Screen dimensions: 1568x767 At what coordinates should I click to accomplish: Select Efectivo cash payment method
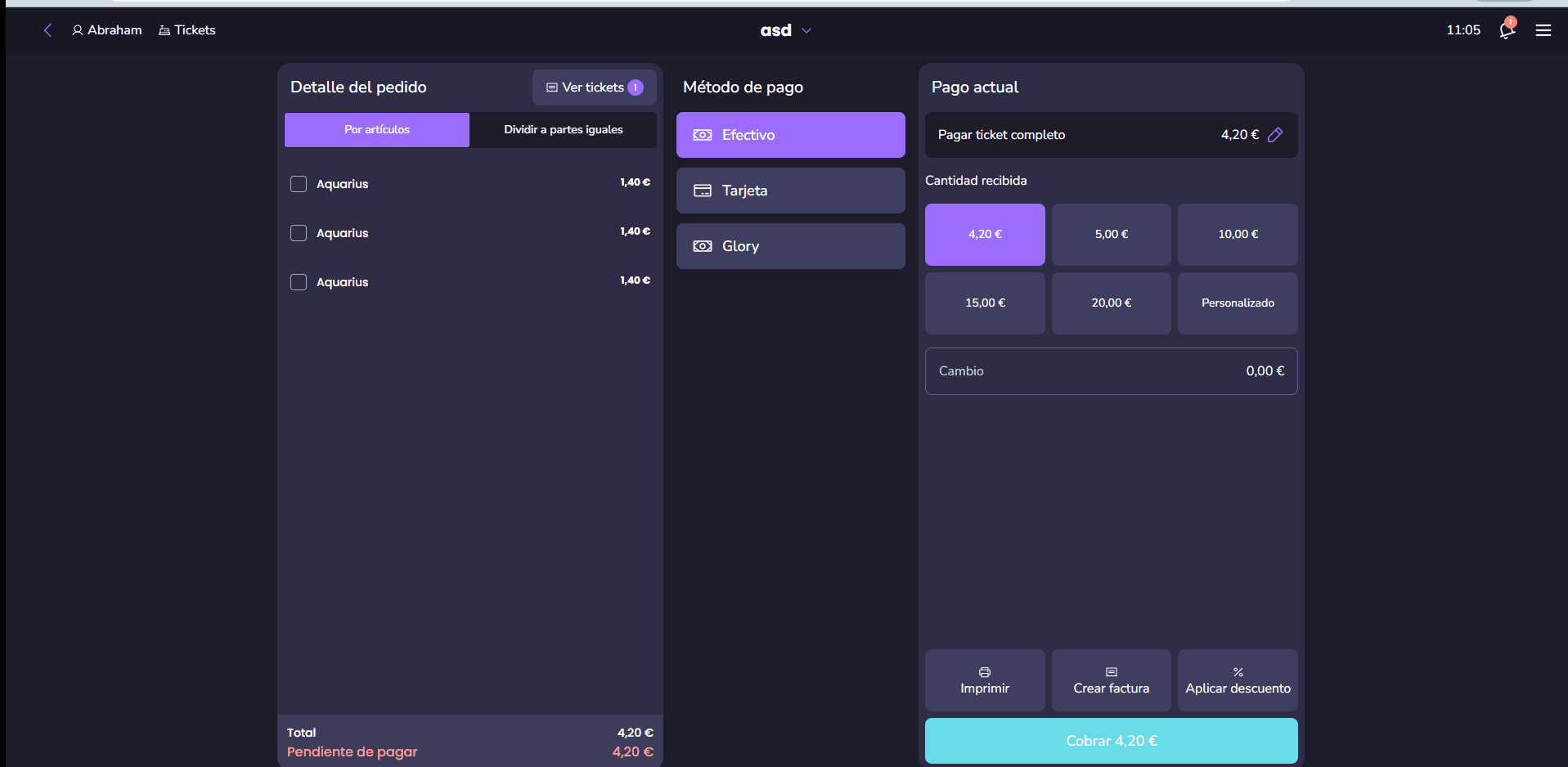click(790, 135)
